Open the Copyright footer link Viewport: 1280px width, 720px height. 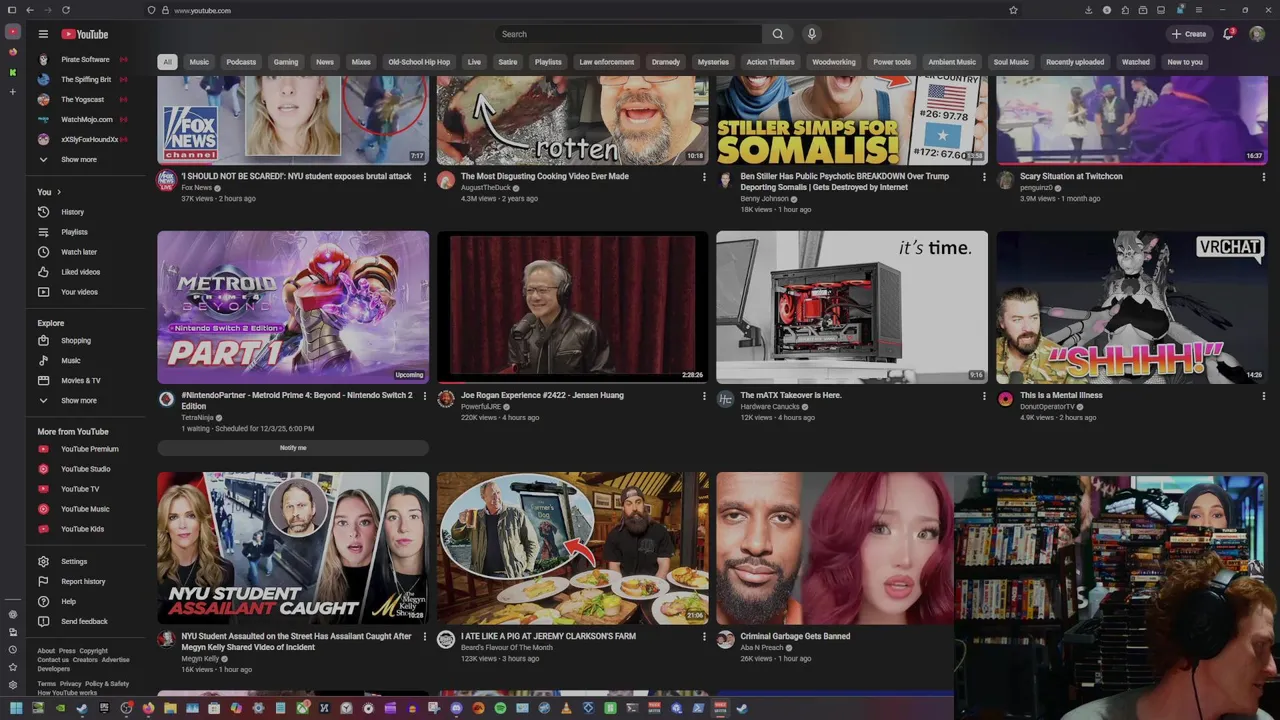(93, 651)
